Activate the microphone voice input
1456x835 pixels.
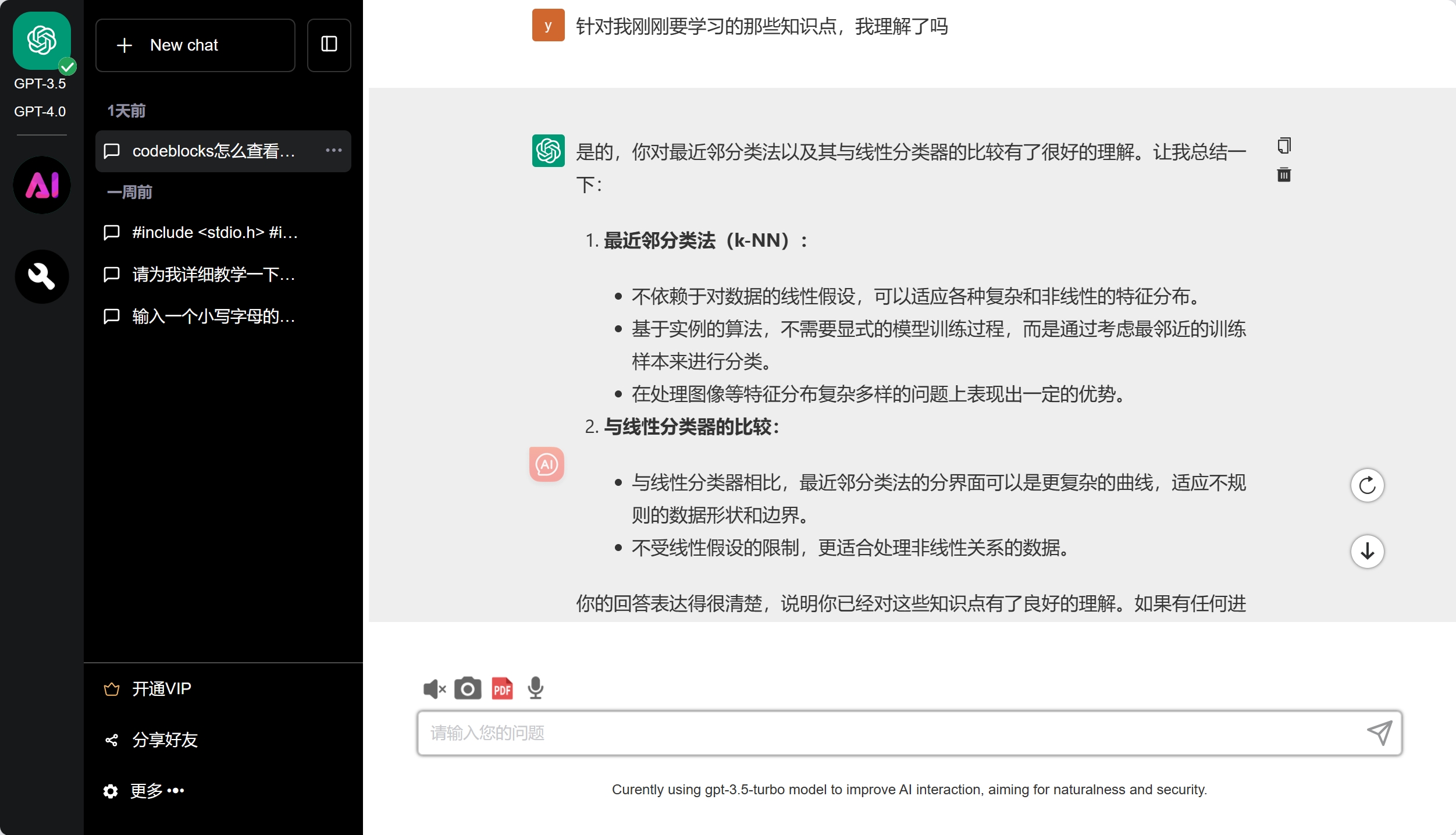(535, 688)
